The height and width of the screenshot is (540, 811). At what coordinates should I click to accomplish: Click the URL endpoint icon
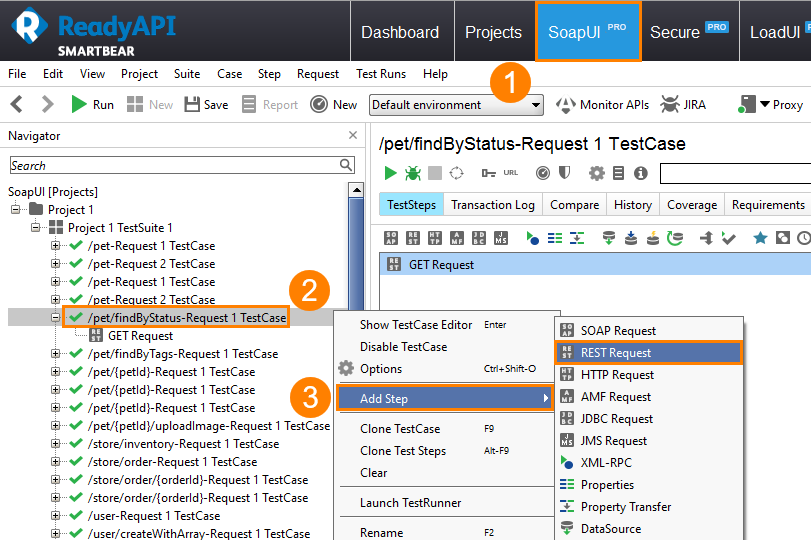point(510,173)
